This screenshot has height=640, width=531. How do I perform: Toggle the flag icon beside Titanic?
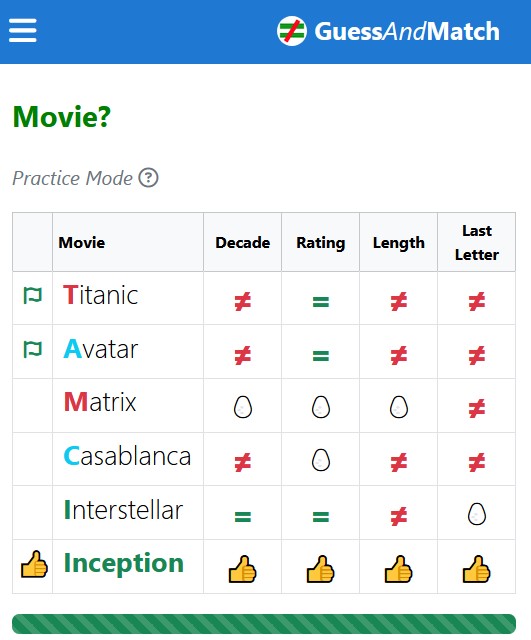(33, 295)
